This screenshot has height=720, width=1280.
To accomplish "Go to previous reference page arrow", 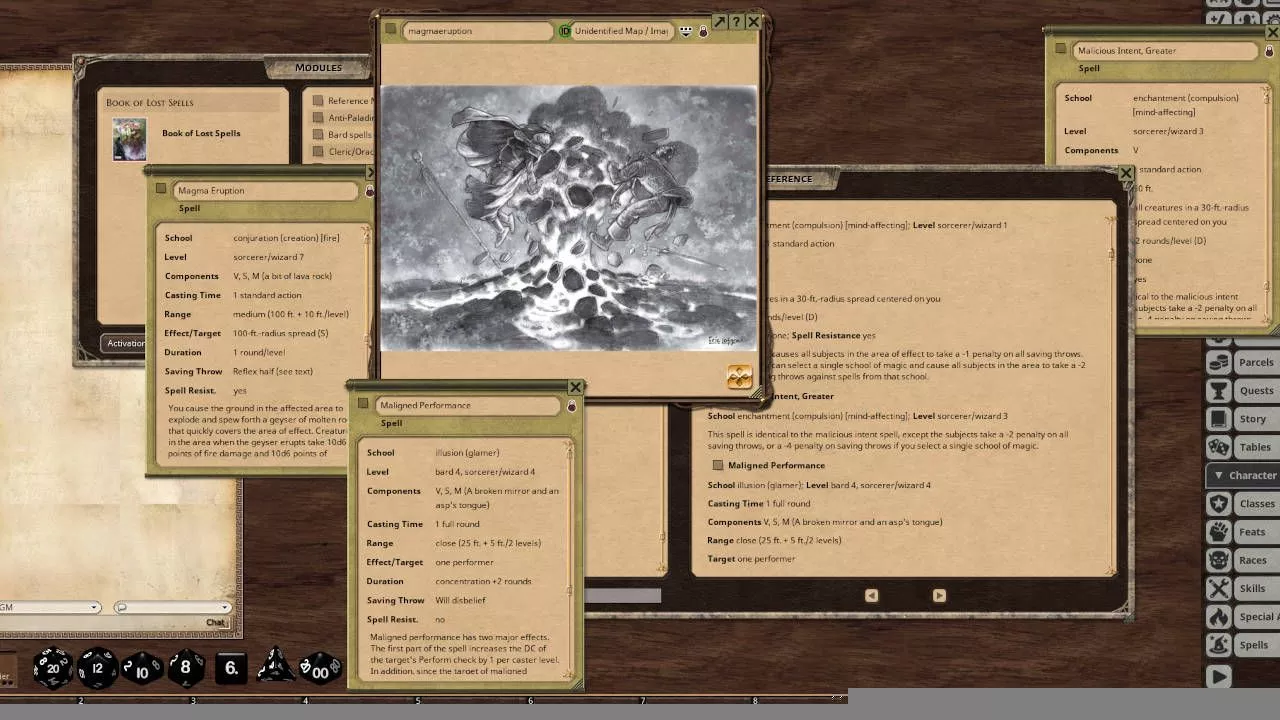I will pyautogui.click(x=871, y=595).
